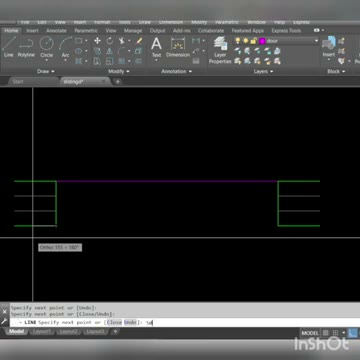Open Layer Properties manager

pos(220,50)
